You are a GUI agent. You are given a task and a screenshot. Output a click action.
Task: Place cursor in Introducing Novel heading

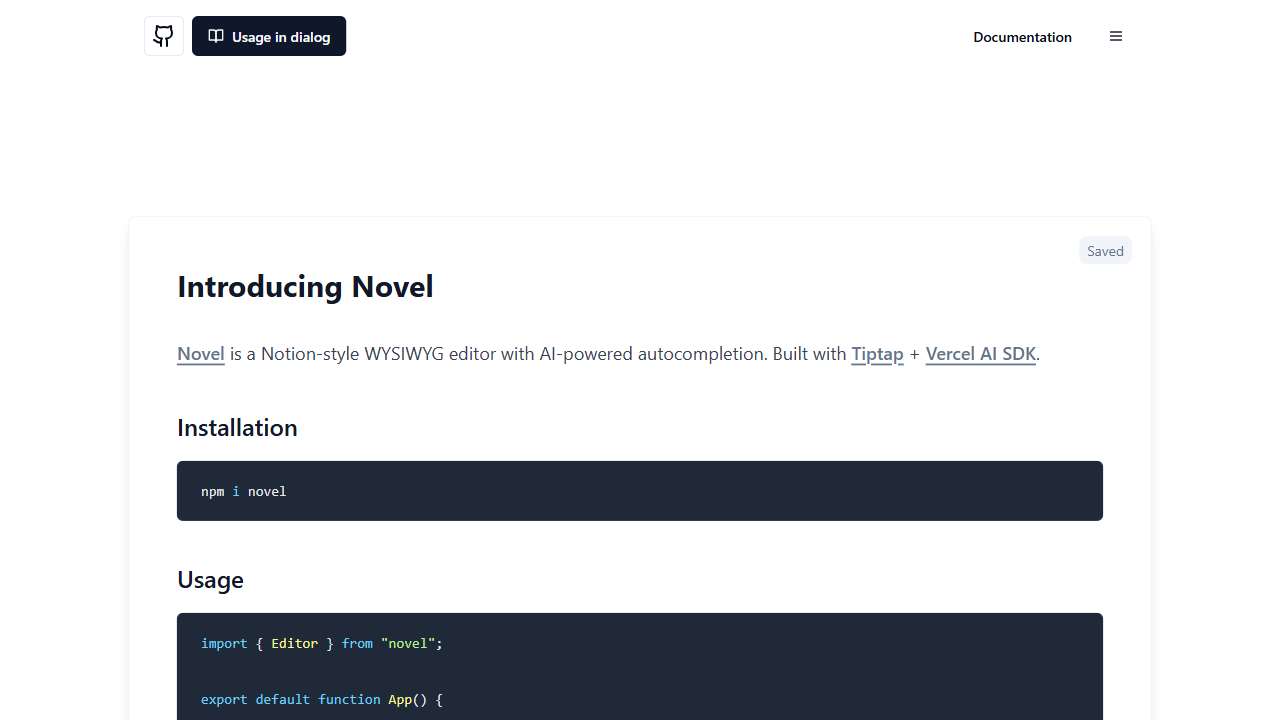(x=305, y=287)
